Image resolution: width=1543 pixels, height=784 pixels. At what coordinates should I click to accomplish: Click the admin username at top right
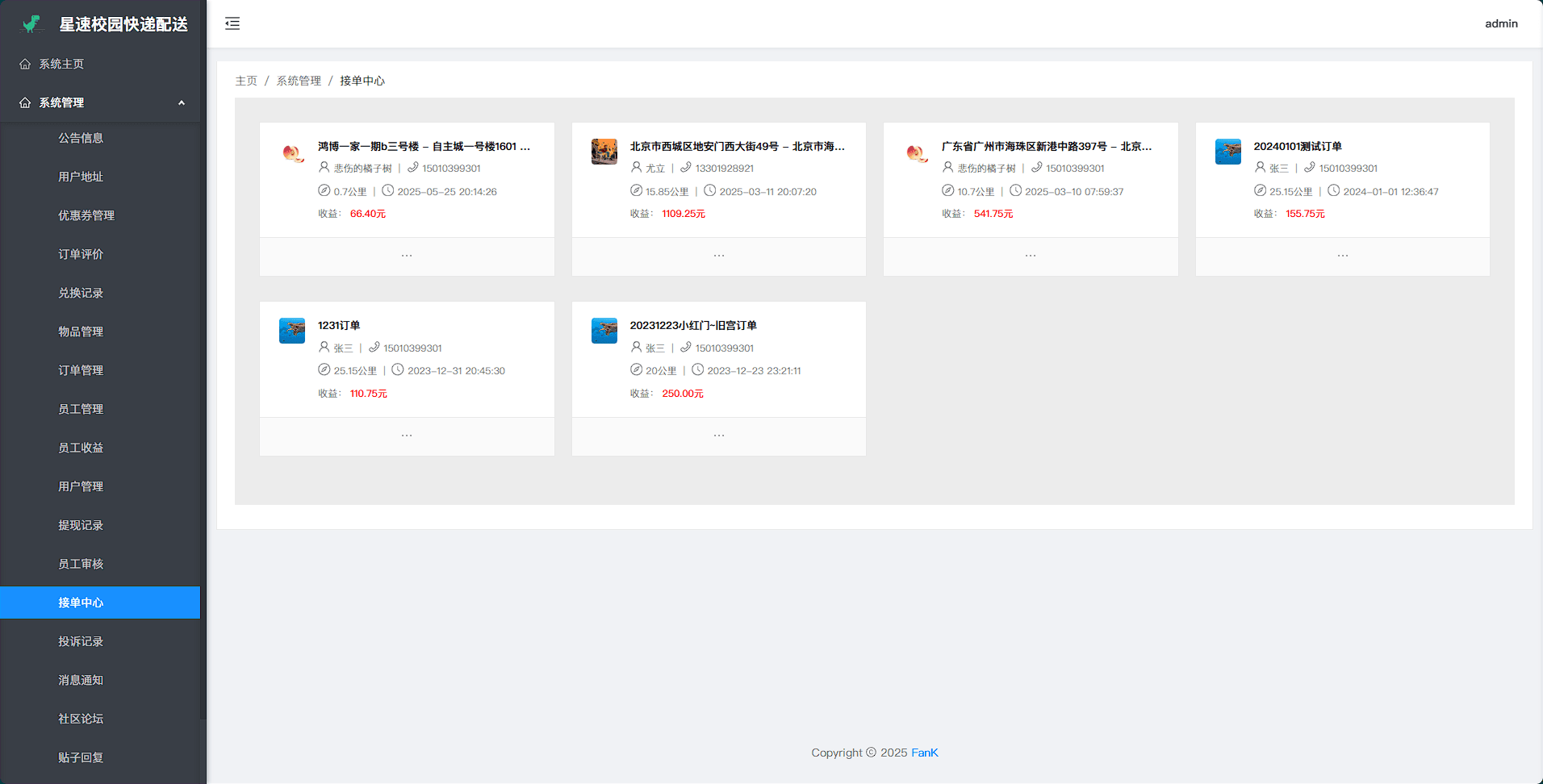[1500, 23]
